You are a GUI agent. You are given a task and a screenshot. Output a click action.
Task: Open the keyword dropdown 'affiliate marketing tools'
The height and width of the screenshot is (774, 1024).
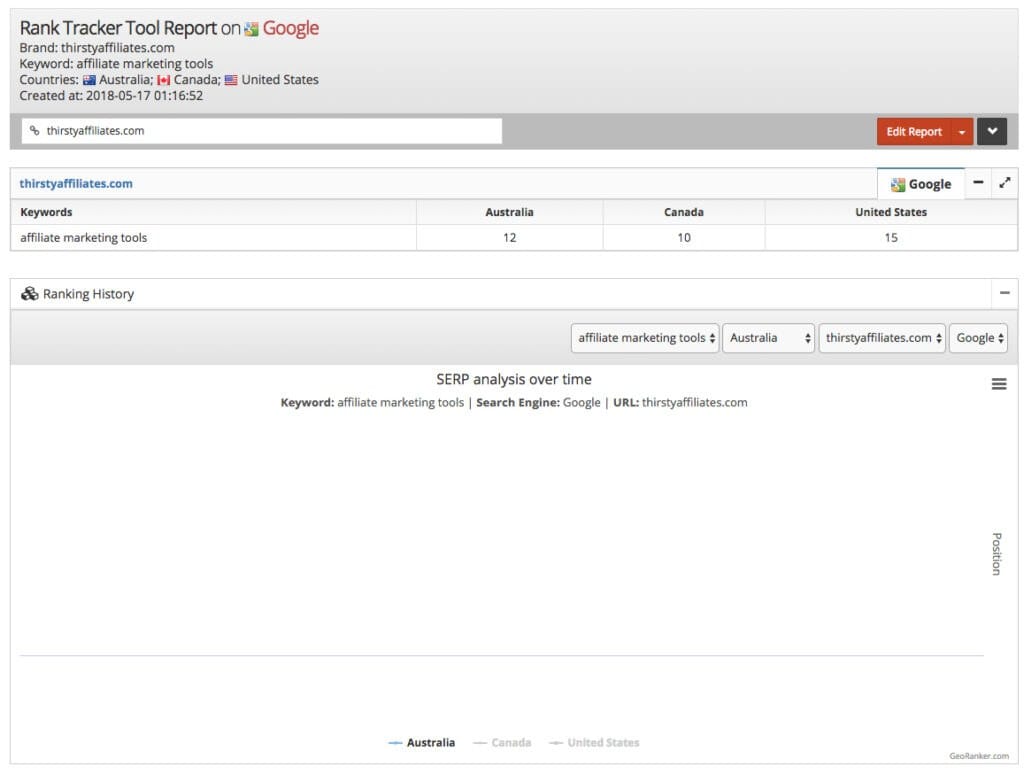point(645,338)
